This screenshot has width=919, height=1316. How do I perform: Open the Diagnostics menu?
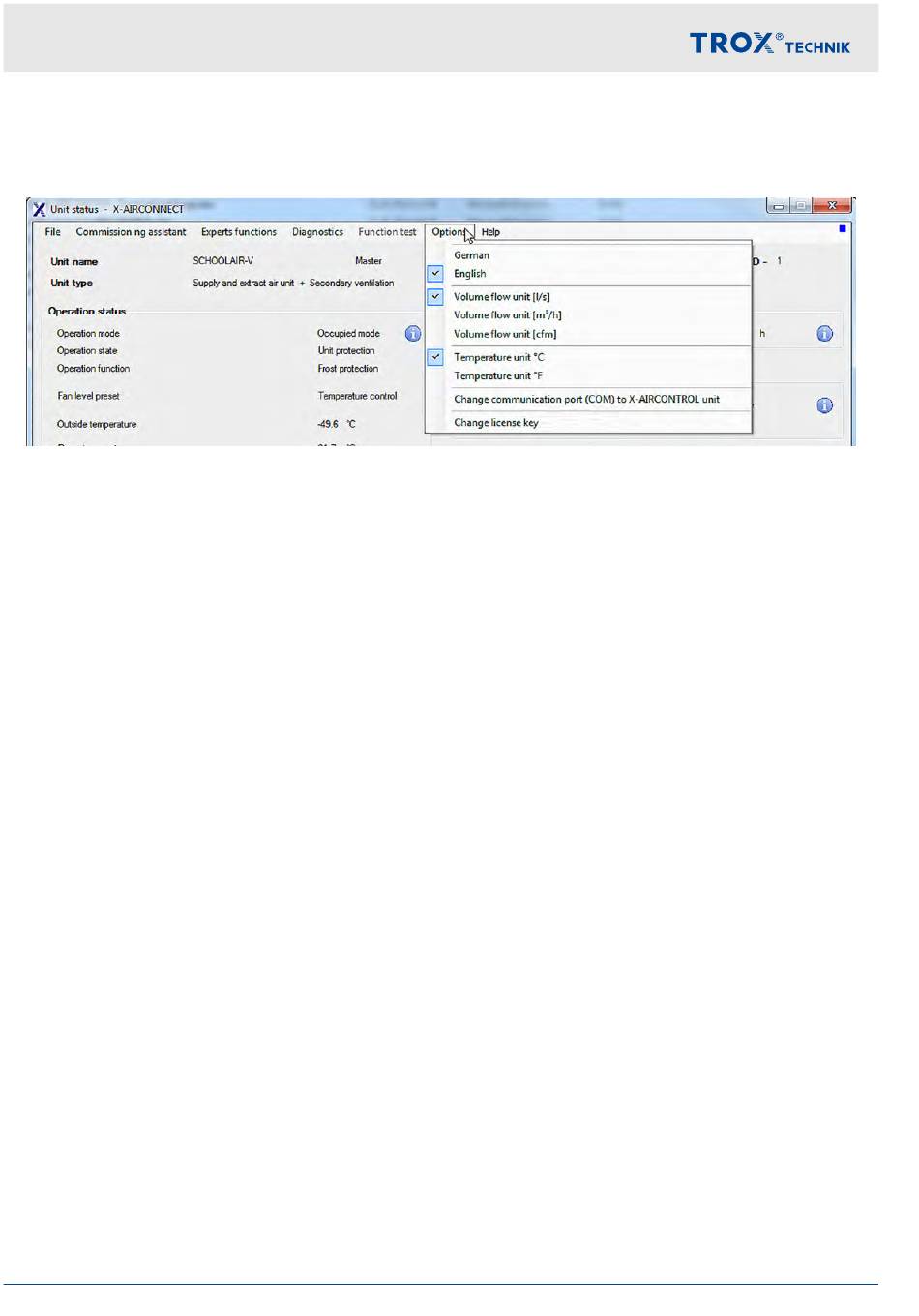(x=317, y=232)
